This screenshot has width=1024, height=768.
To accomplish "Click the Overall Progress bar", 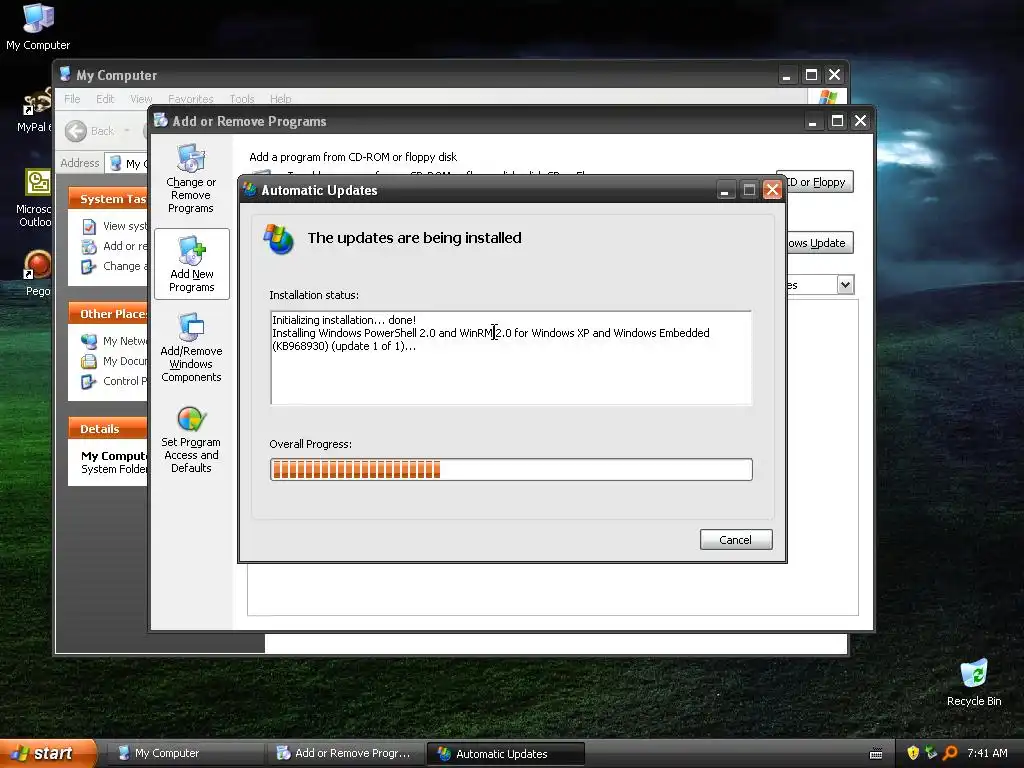I will [x=511, y=470].
